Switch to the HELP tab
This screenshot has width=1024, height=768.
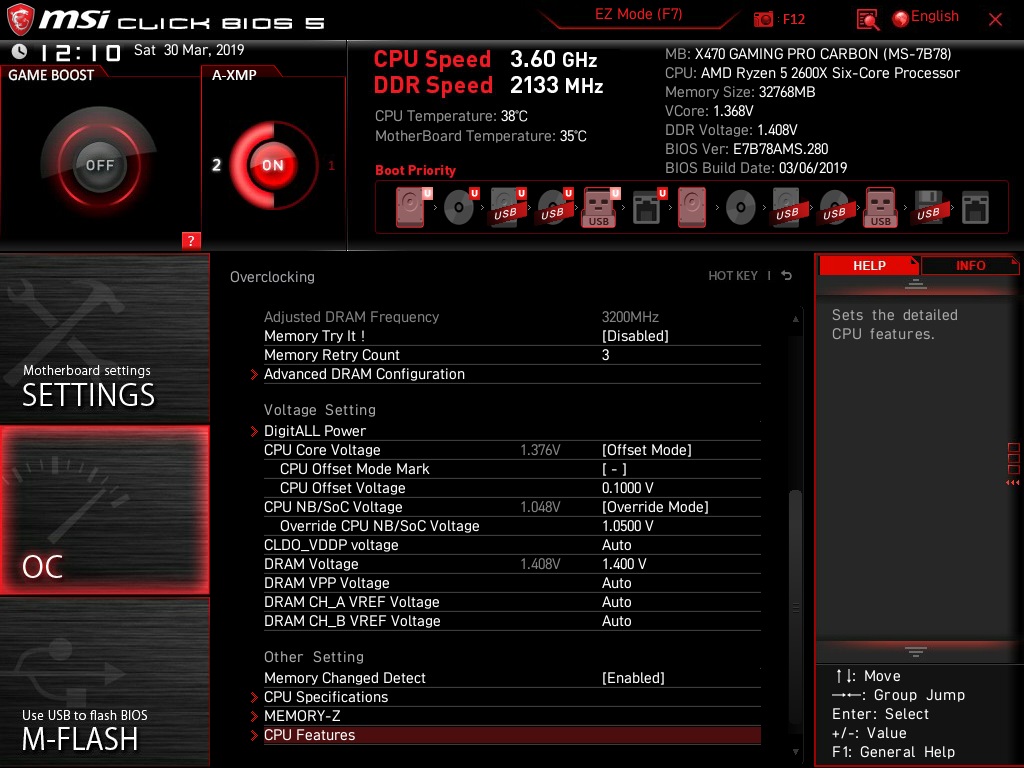coord(869,265)
